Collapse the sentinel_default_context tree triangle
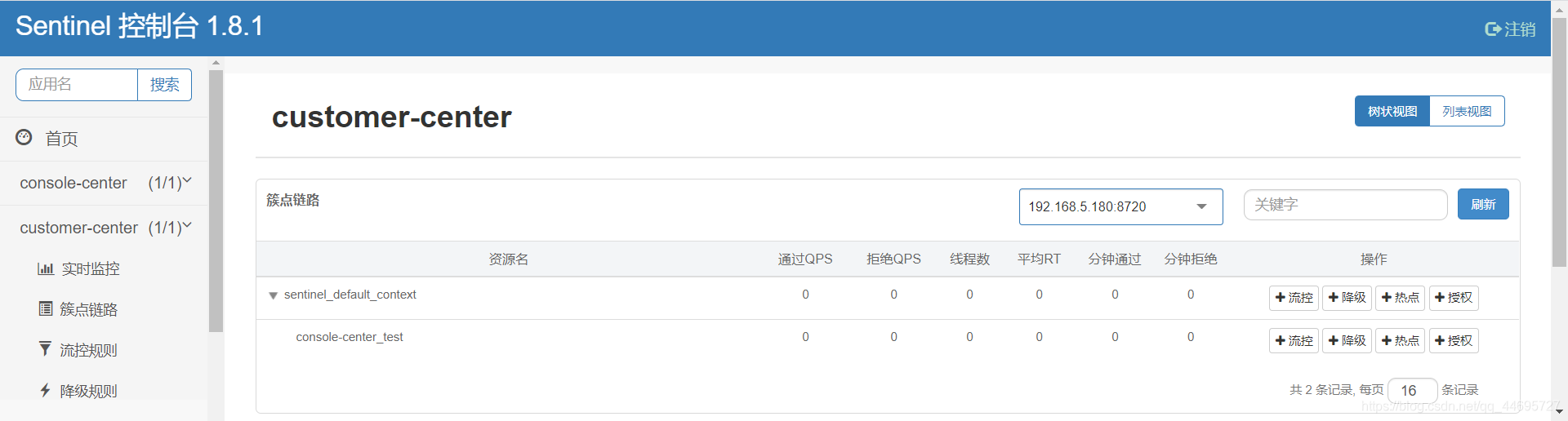 (x=274, y=295)
